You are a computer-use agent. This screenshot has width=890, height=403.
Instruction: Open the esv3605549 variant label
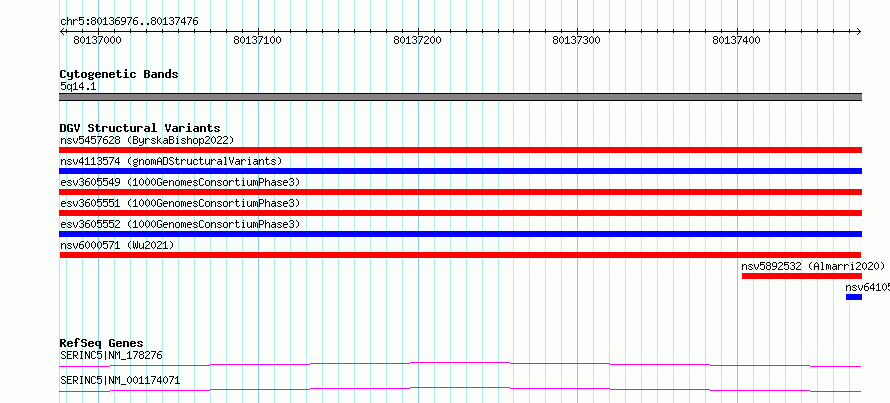pyautogui.click(x=179, y=182)
